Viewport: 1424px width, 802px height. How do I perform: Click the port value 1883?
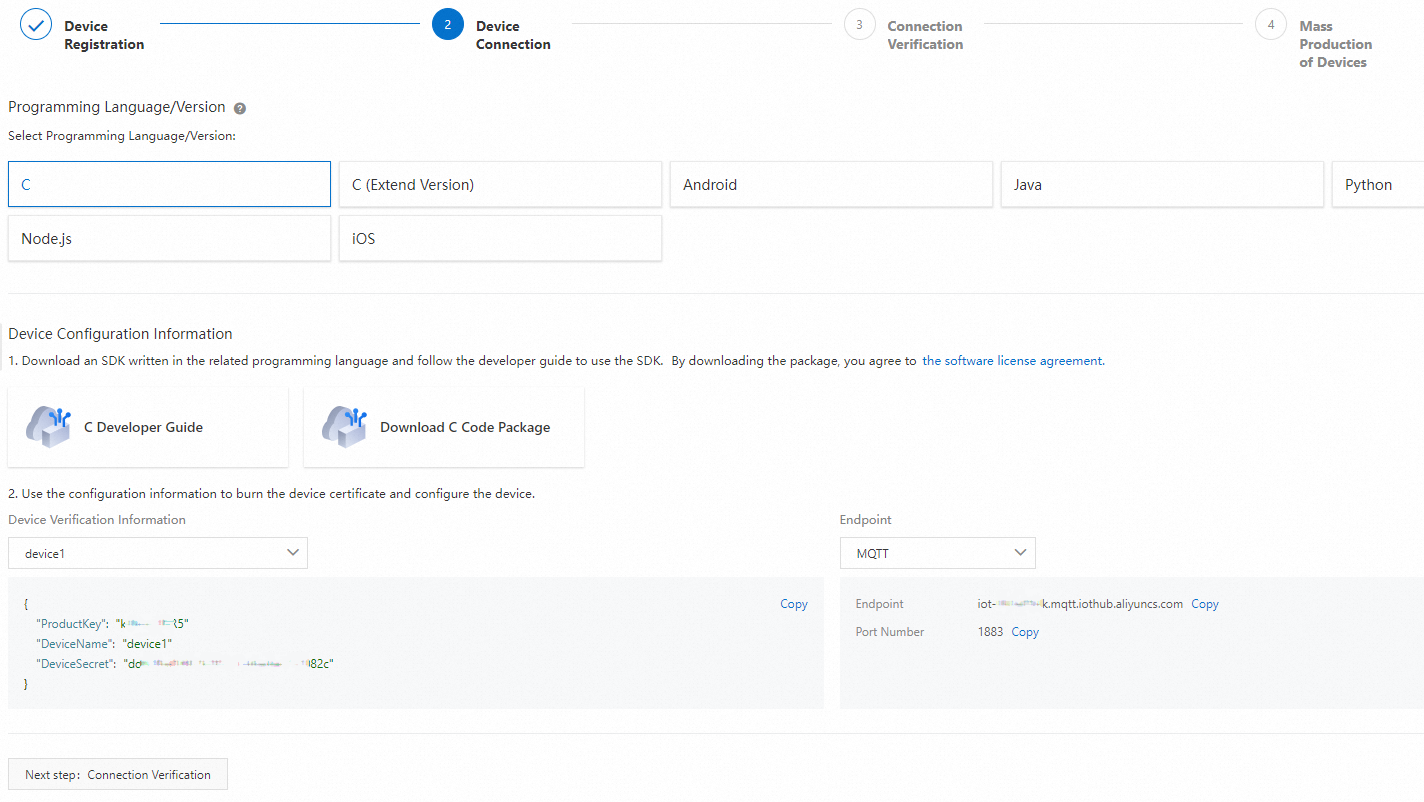click(x=990, y=632)
